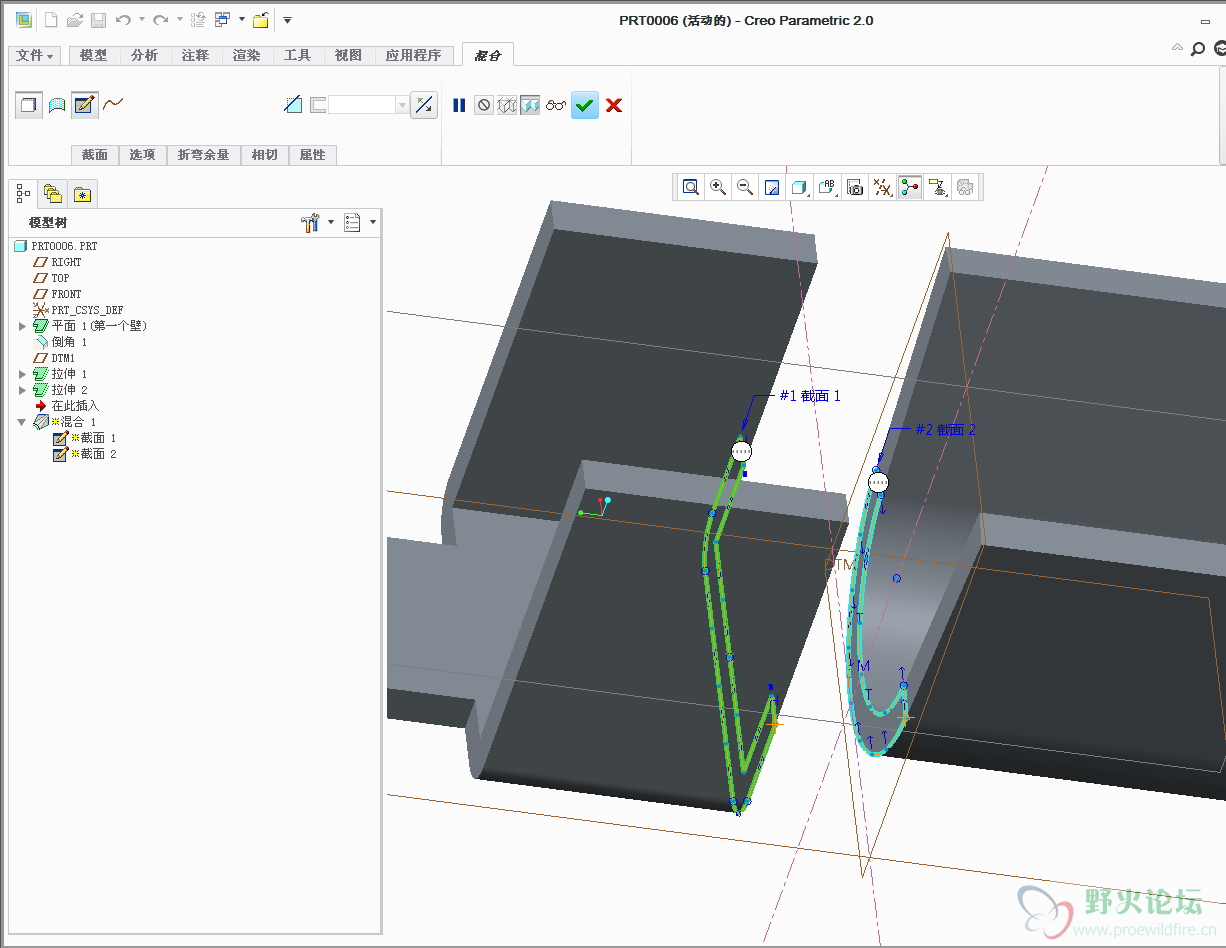The width and height of the screenshot is (1226, 948).
Task: Toggle Blend as Solid option
Action: tap(29, 104)
